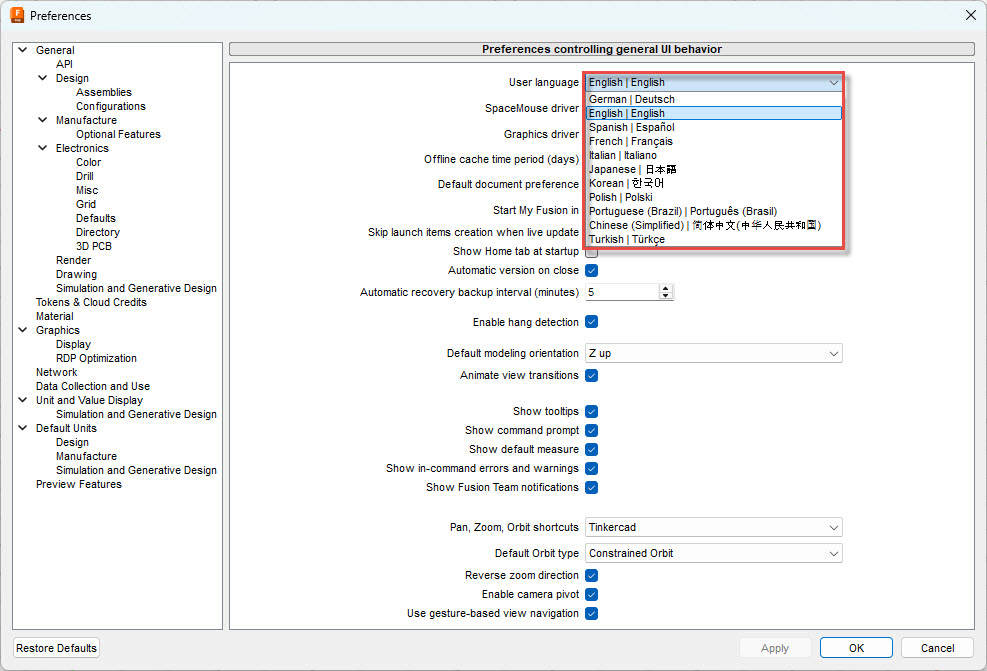Open Optional Features preferences
987x671 pixels.
(118, 134)
